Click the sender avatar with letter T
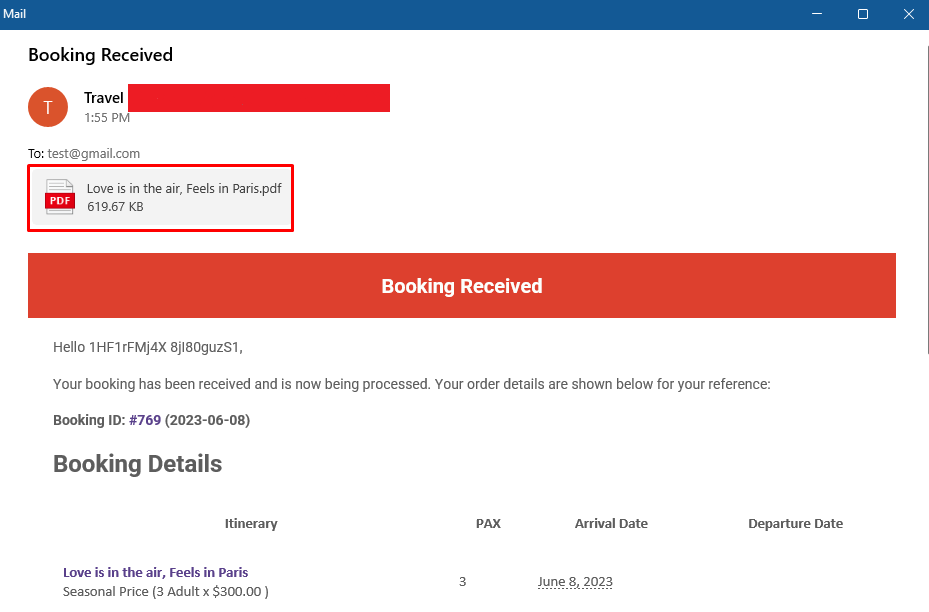 pos(48,107)
